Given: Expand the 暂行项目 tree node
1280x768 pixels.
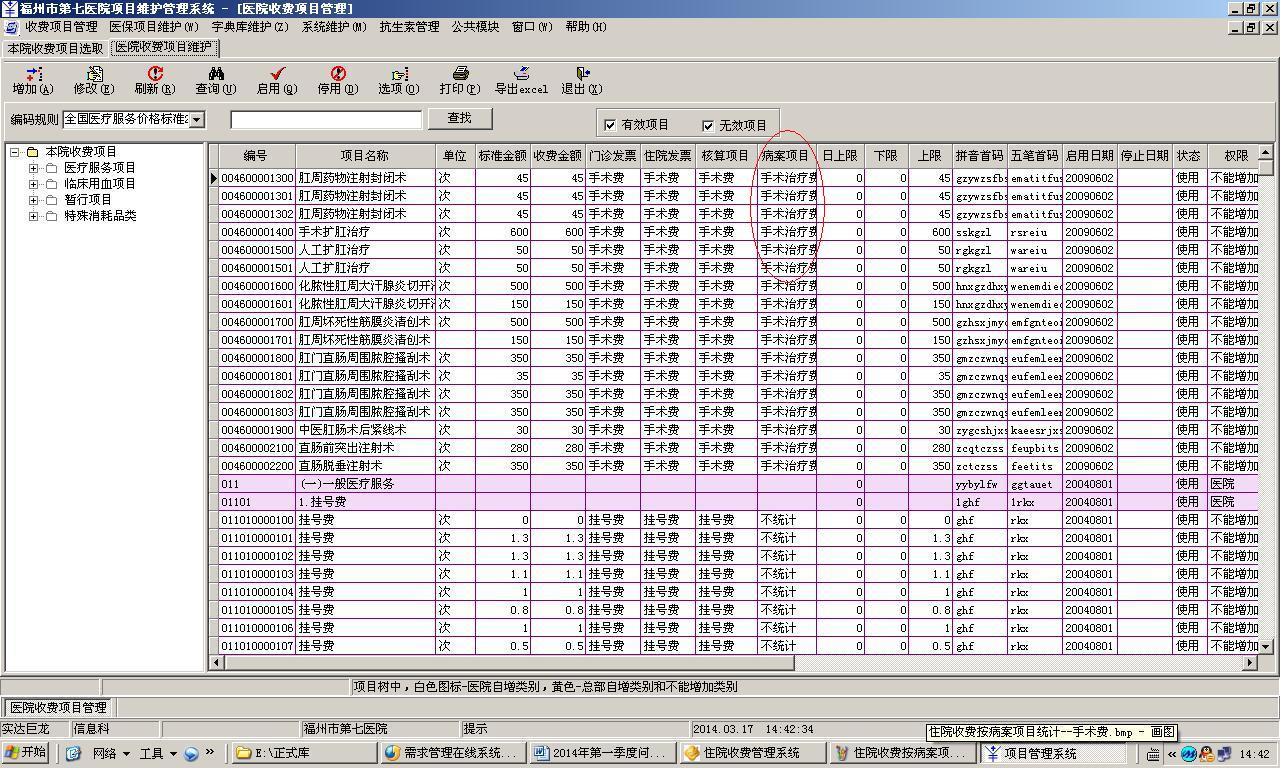Looking at the screenshot, I should (34, 200).
